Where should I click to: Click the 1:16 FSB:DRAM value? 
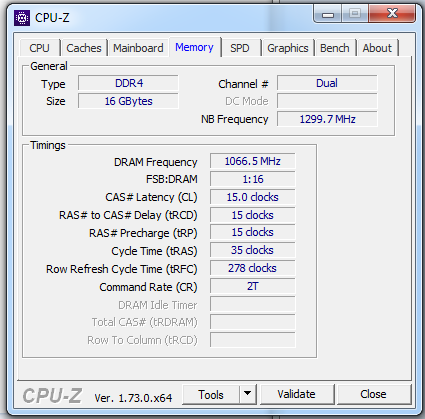point(253,179)
